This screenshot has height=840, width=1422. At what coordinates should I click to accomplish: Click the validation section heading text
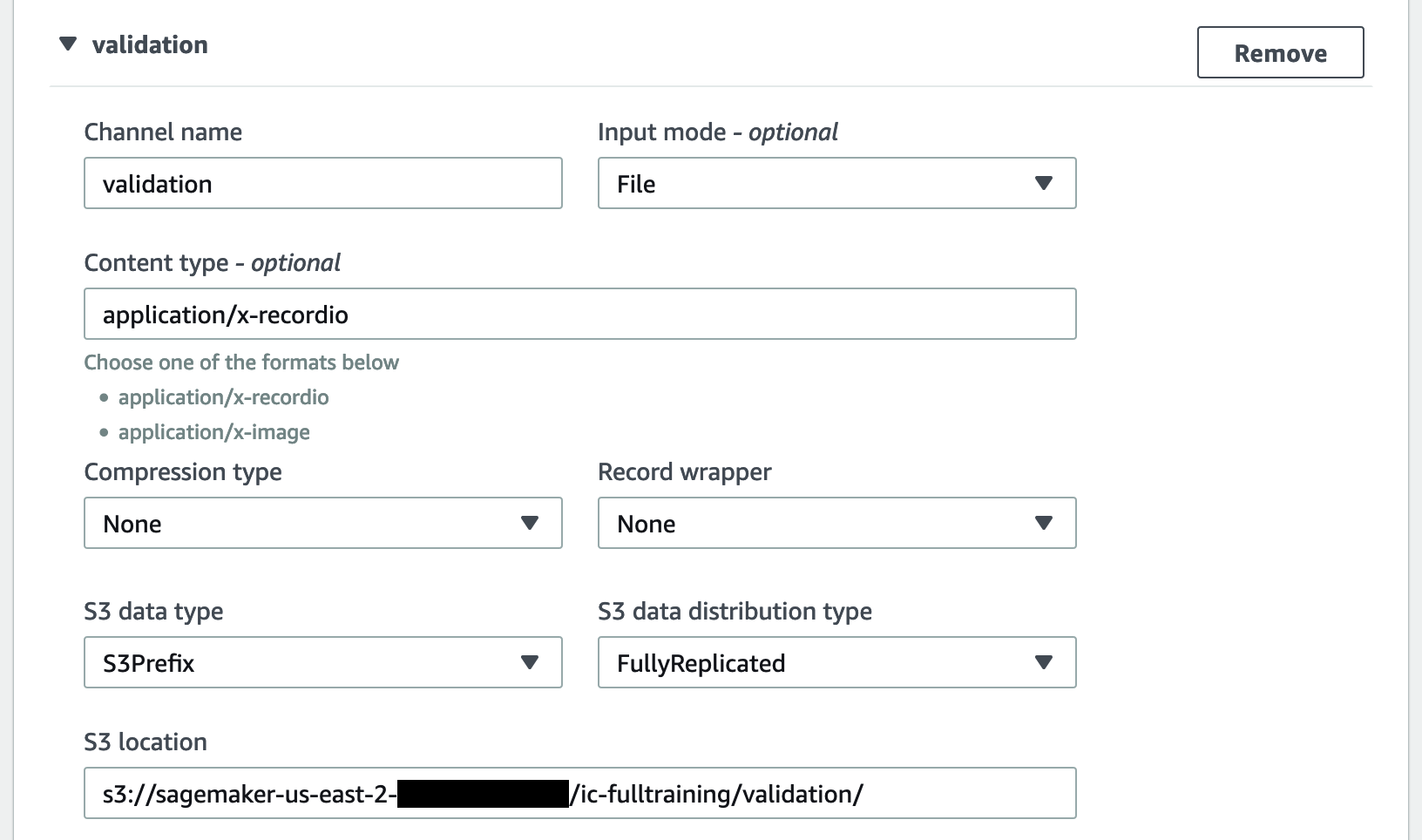point(150,44)
